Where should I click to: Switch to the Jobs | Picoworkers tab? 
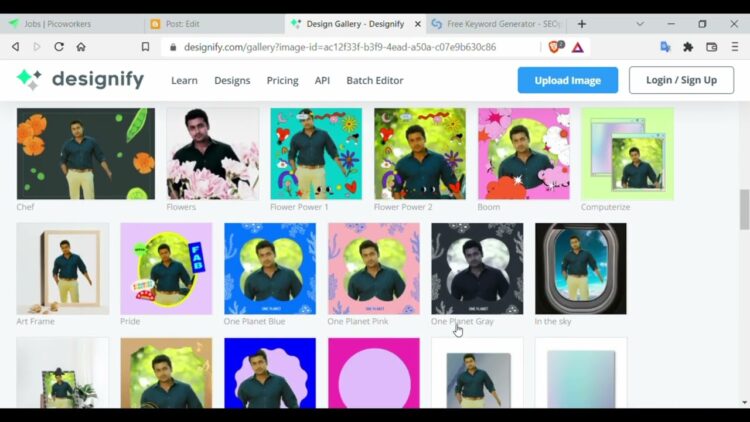pyautogui.click(x=72, y=24)
